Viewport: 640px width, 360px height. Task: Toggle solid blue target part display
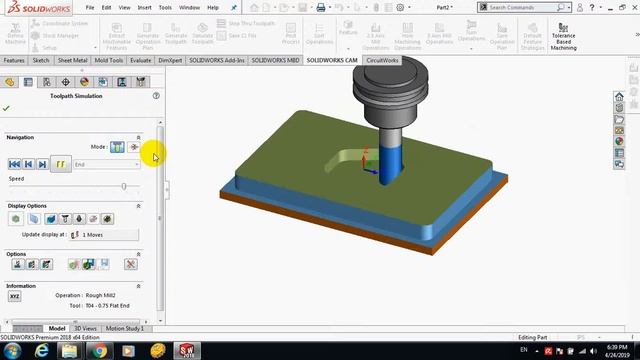51,219
